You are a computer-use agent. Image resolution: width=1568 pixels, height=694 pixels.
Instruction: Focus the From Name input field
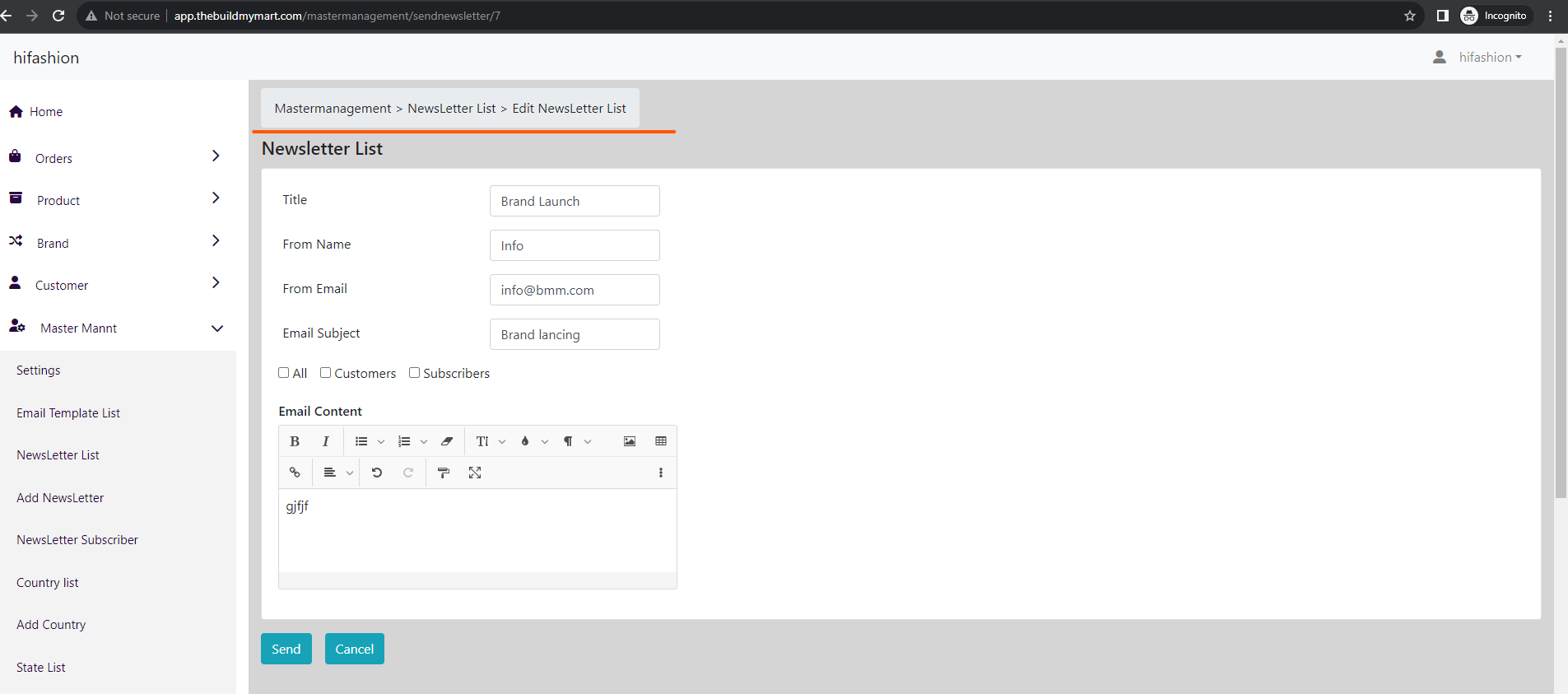click(575, 245)
